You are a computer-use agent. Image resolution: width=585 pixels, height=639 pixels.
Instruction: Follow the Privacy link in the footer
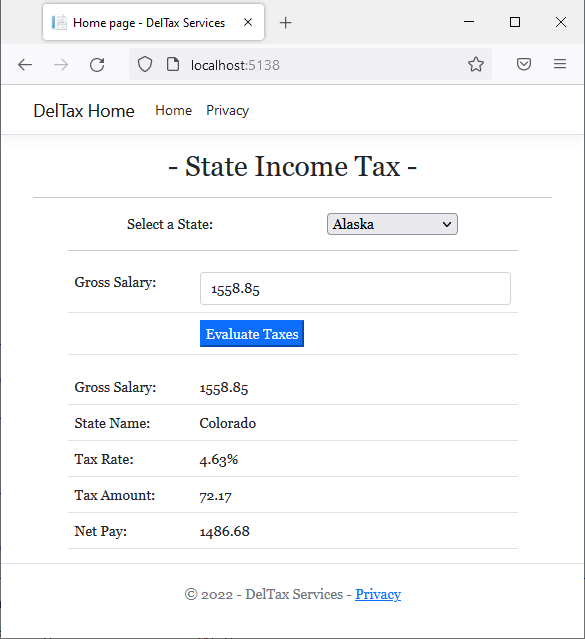(x=378, y=594)
